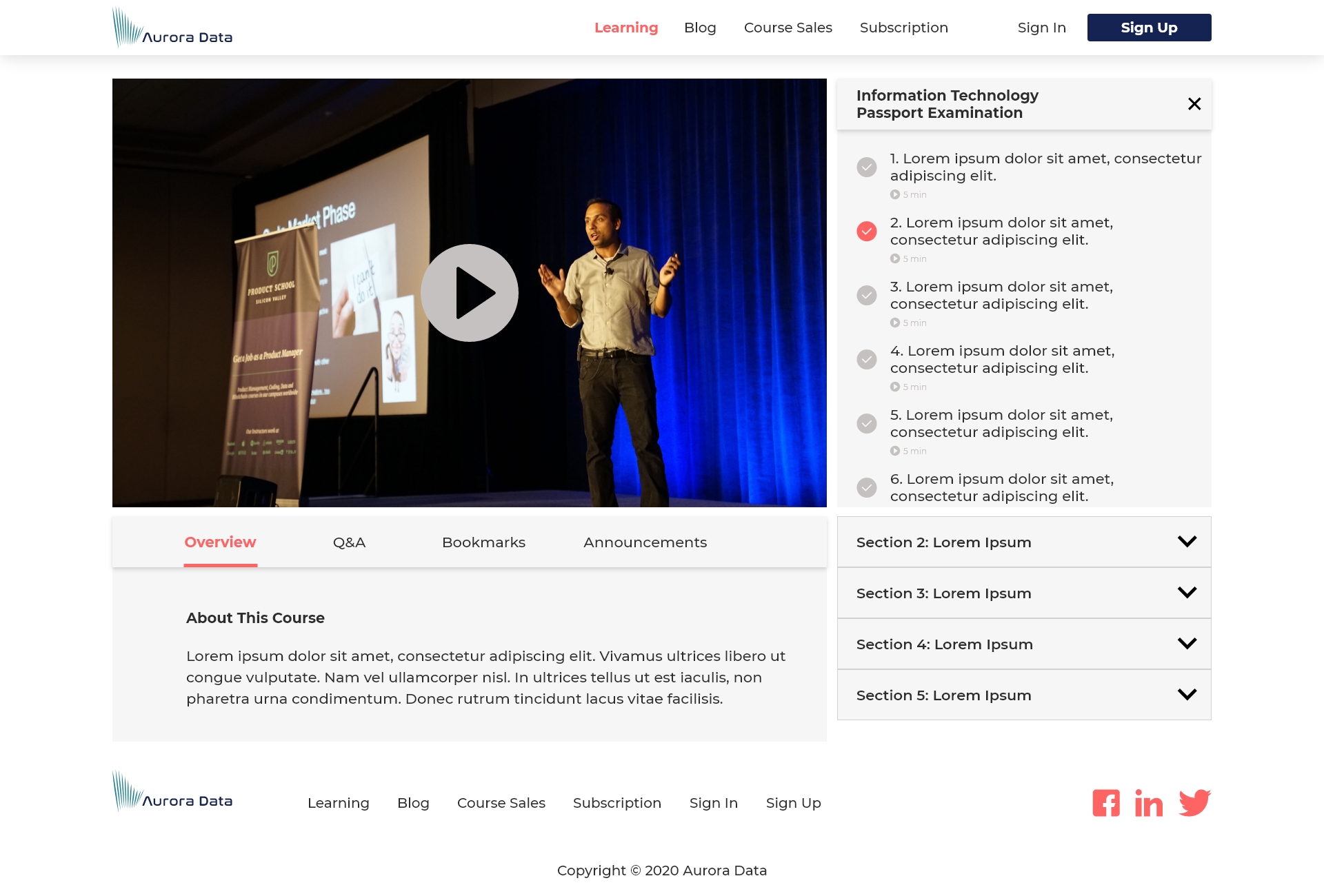Switch to the Q&A tab
Viewport: 1324px width, 896px height.
pos(349,542)
